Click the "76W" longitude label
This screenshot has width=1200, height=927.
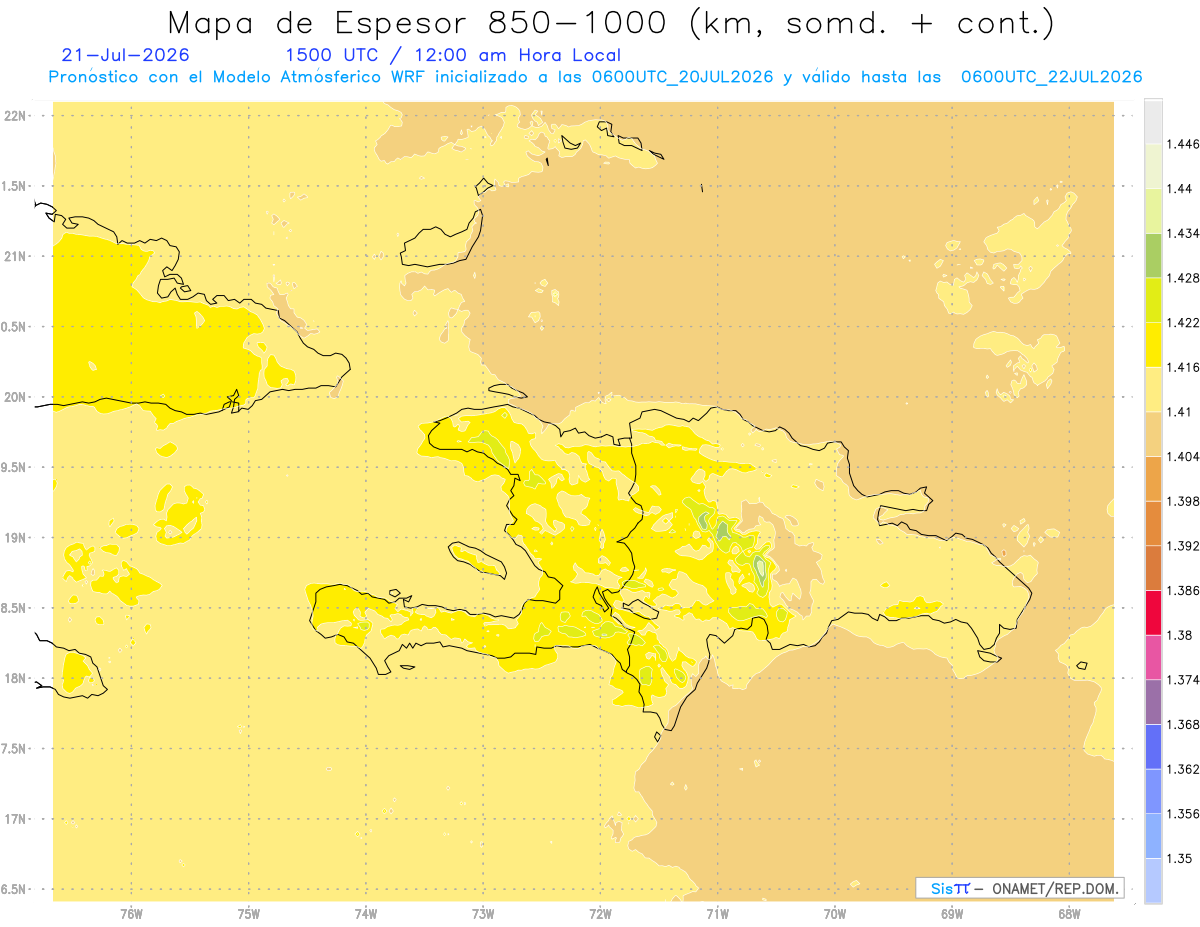click(131, 914)
